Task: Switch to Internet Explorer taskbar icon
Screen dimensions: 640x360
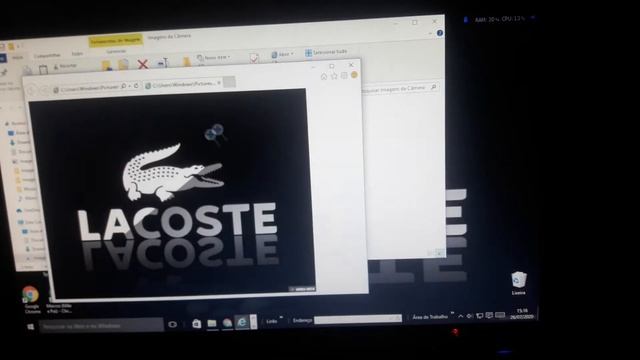Action: point(242,322)
